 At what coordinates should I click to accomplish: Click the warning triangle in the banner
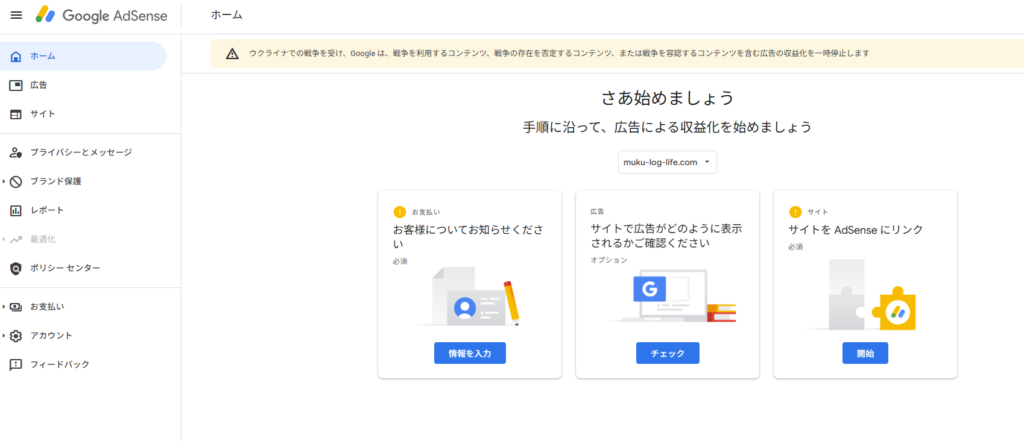[232, 53]
